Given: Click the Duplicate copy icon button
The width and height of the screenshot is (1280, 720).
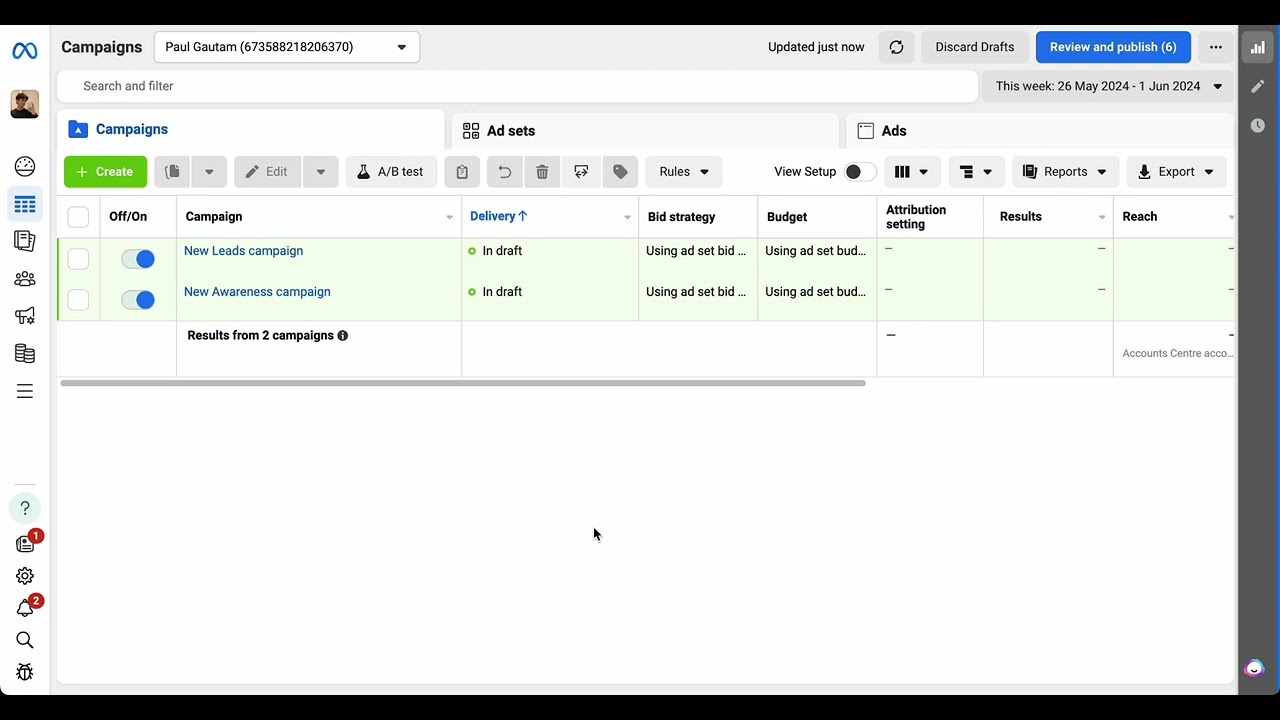Looking at the screenshot, I should (x=172, y=172).
